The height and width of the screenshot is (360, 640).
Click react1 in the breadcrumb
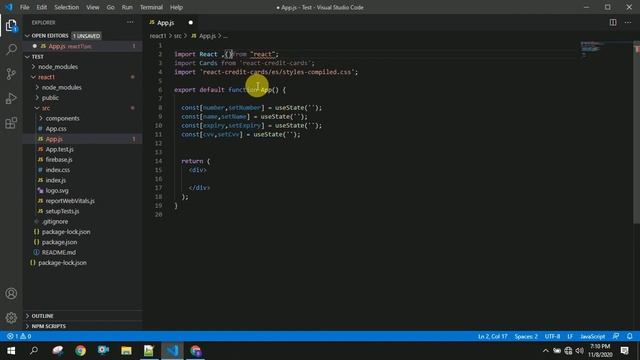click(158, 36)
